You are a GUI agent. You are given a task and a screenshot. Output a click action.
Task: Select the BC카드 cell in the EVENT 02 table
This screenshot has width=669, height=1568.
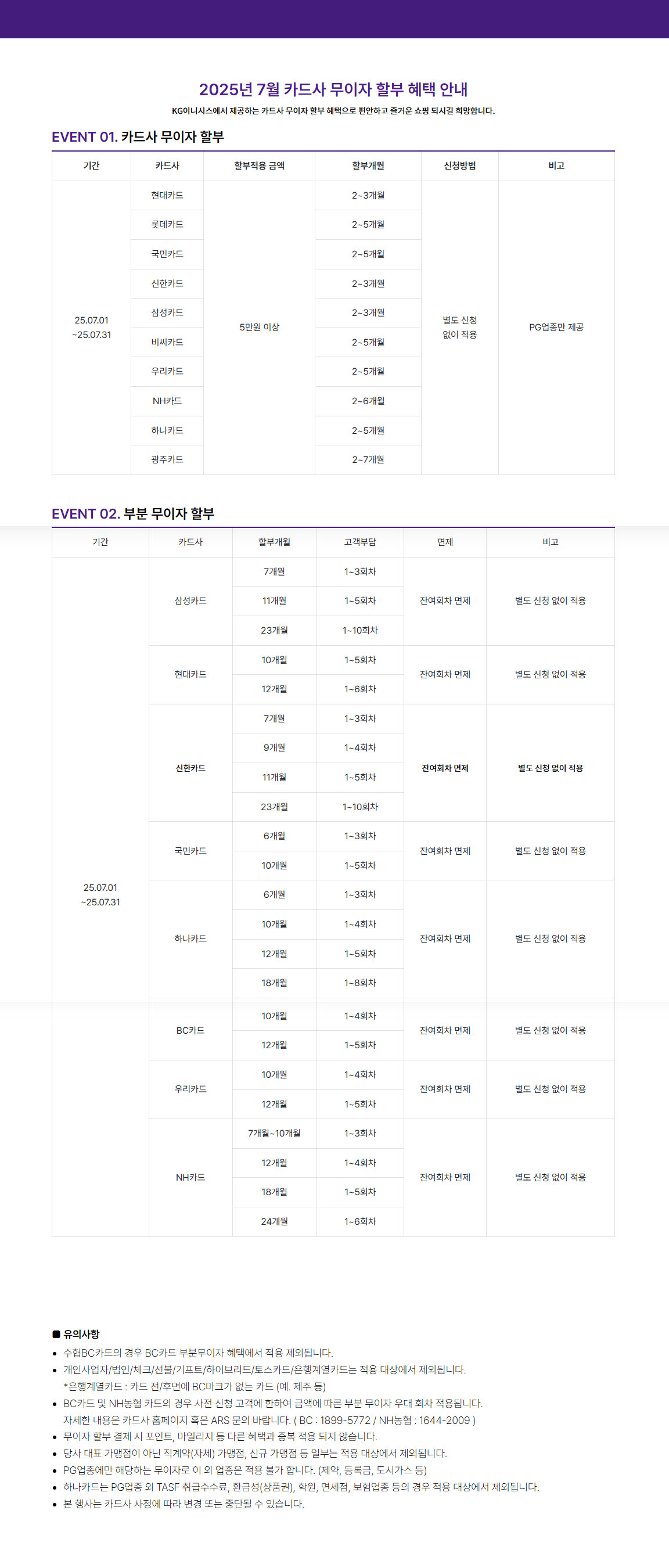(190, 1030)
